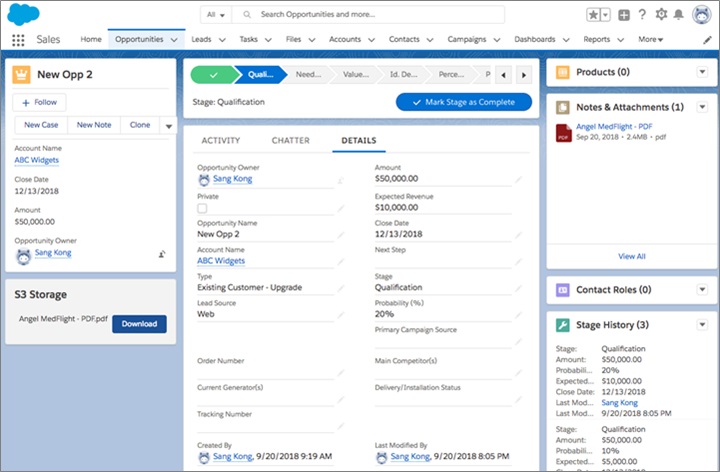Open the Products panel dropdown arrow

[x=702, y=72]
